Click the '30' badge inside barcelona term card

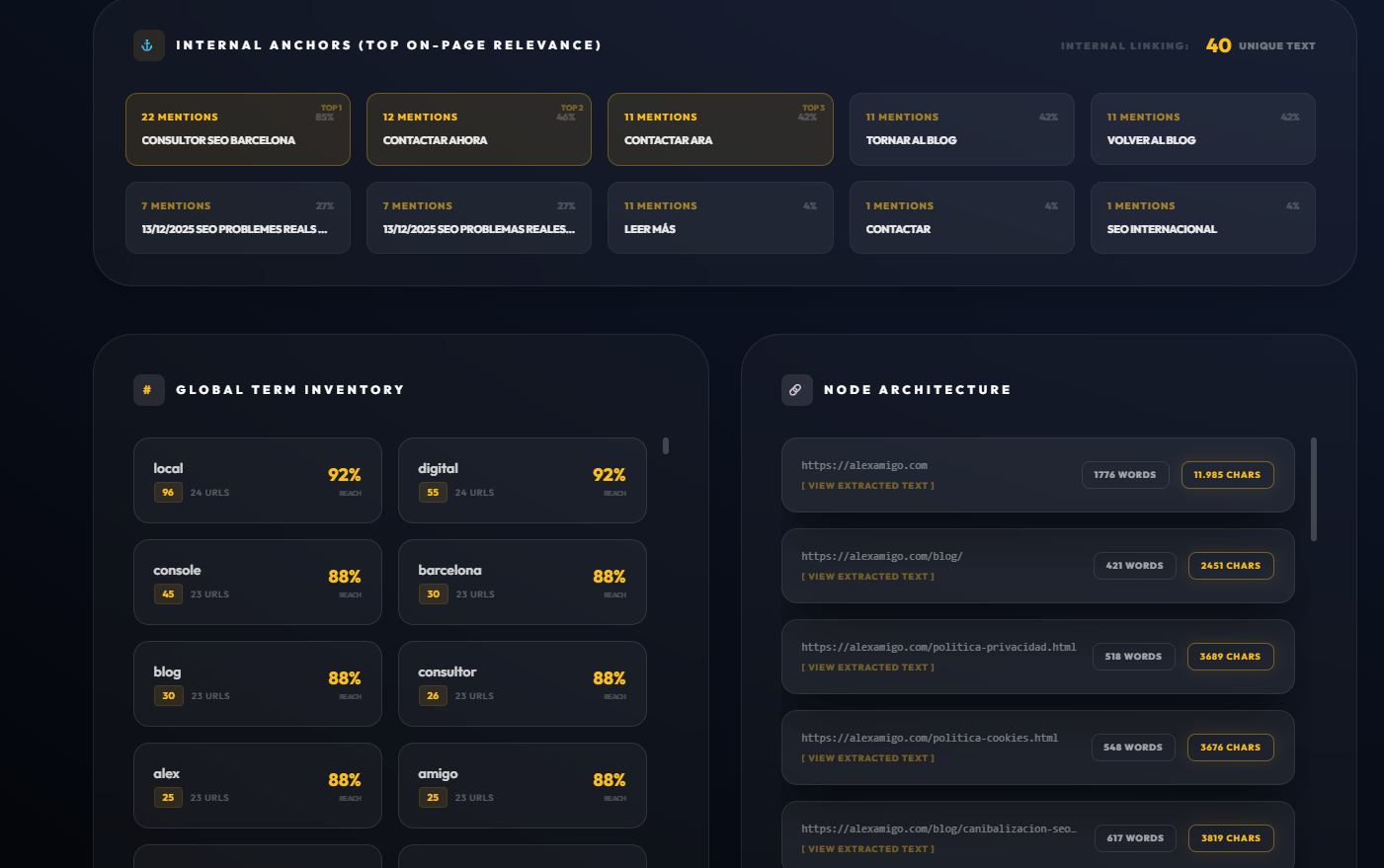point(433,593)
